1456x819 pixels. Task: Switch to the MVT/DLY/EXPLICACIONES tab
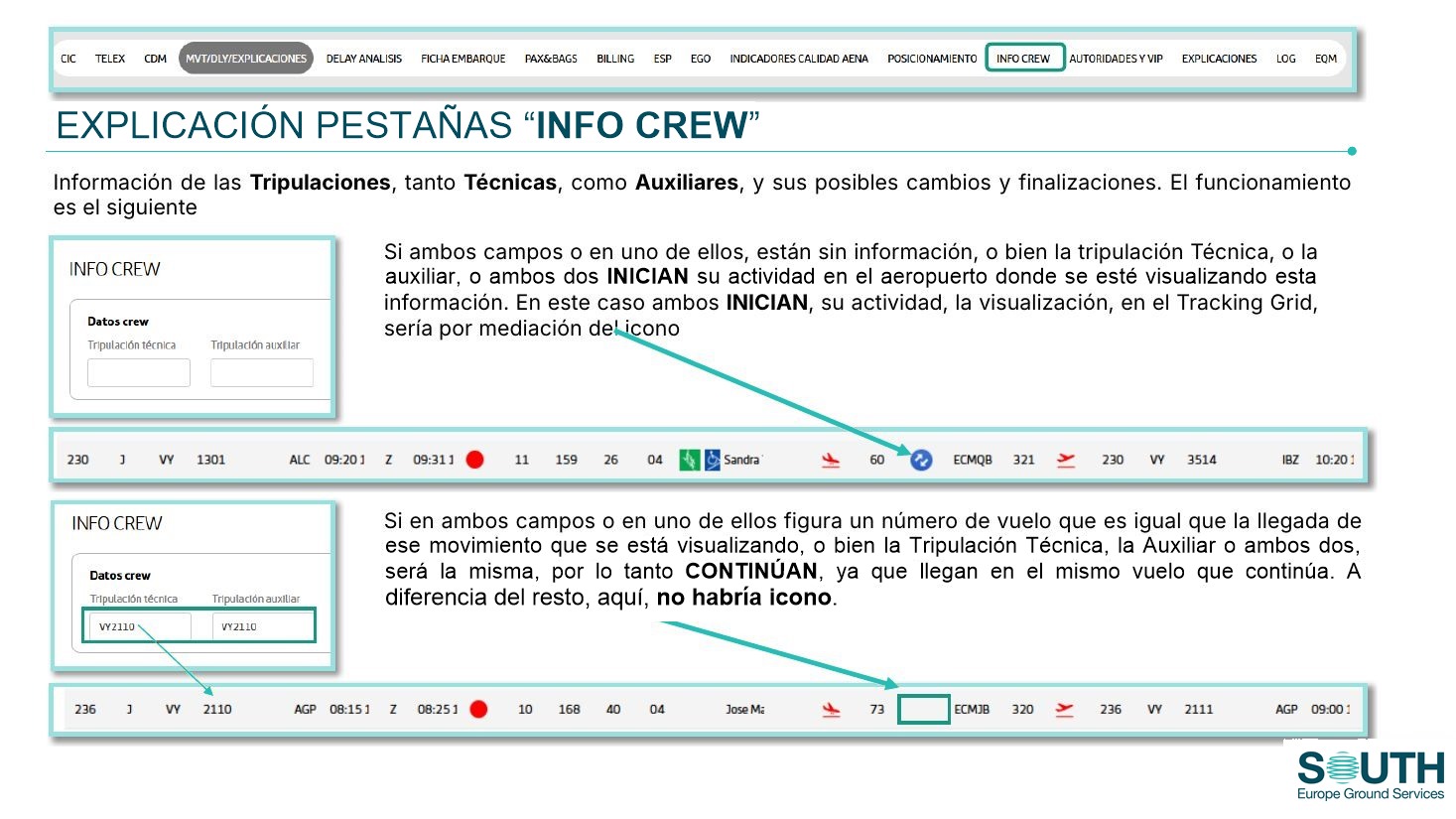(246, 59)
